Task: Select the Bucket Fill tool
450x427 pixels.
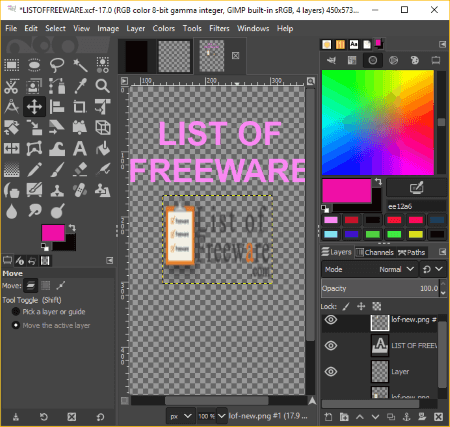Action: pyautogui.click(x=103, y=149)
